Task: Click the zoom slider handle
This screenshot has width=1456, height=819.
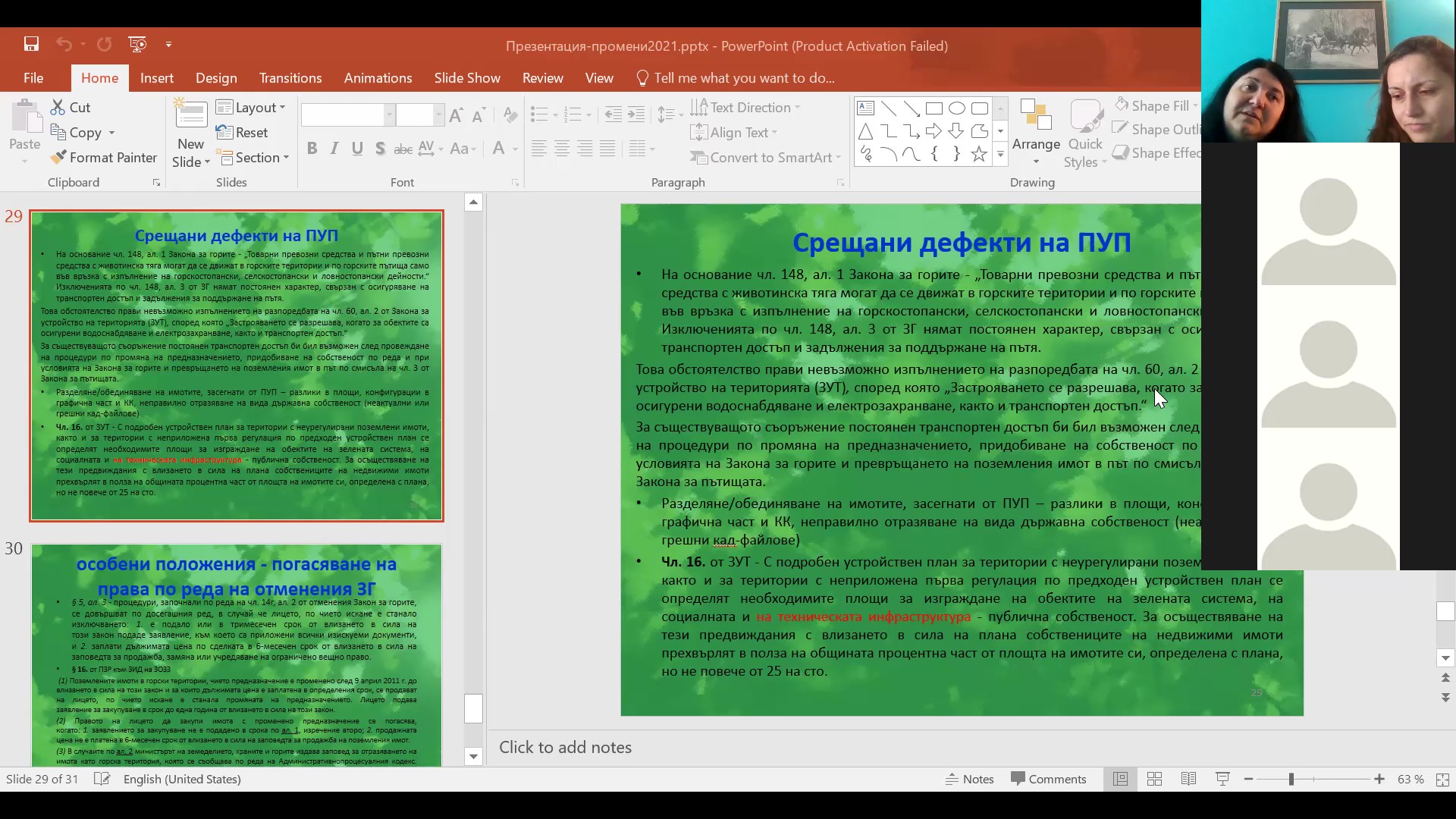Action: point(1291,779)
